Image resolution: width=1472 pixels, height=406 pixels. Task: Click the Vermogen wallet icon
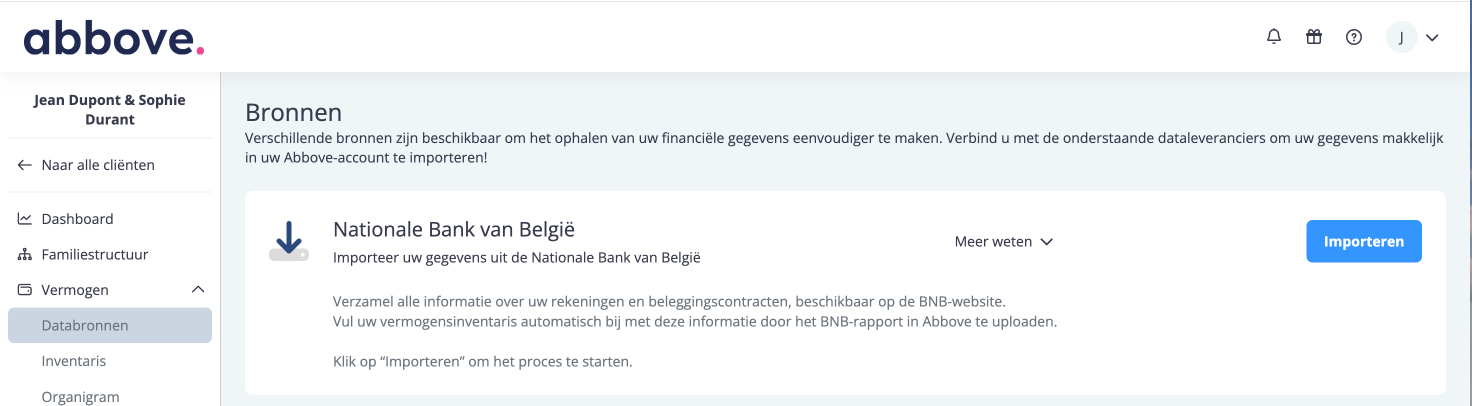point(25,290)
